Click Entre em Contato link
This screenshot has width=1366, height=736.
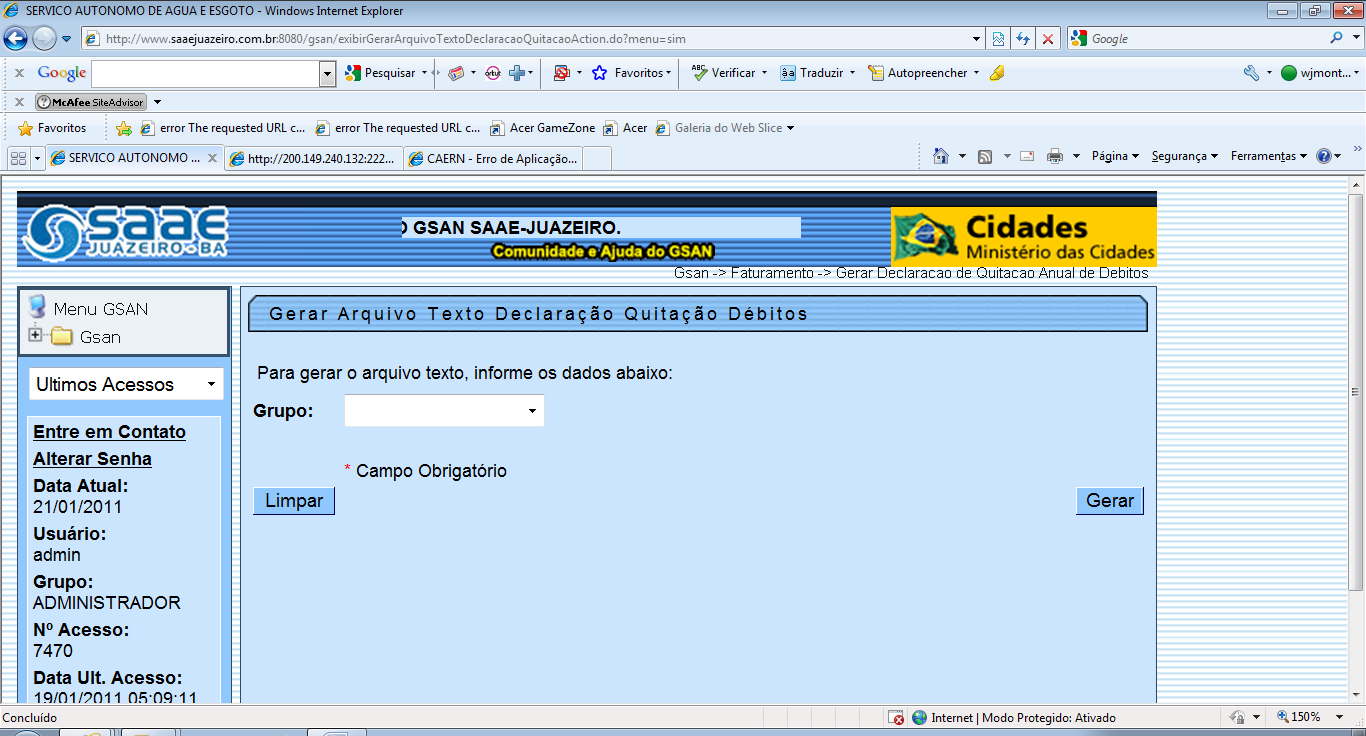[109, 432]
